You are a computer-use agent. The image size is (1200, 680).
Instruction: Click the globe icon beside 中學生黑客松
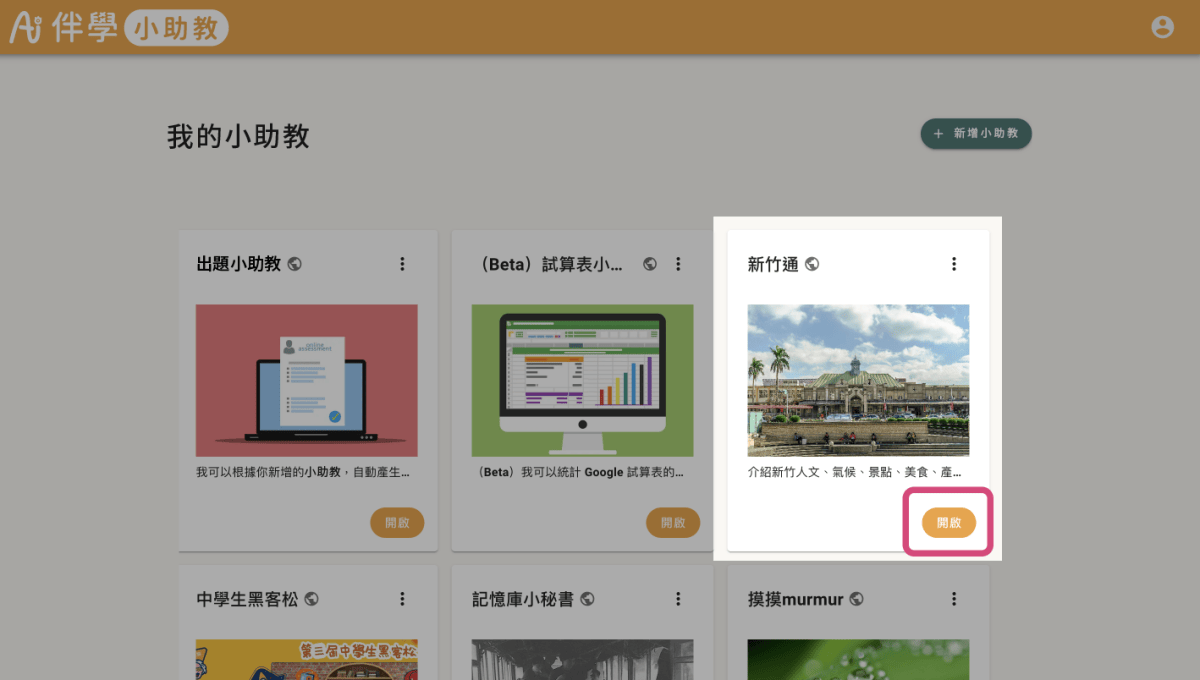coord(311,599)
